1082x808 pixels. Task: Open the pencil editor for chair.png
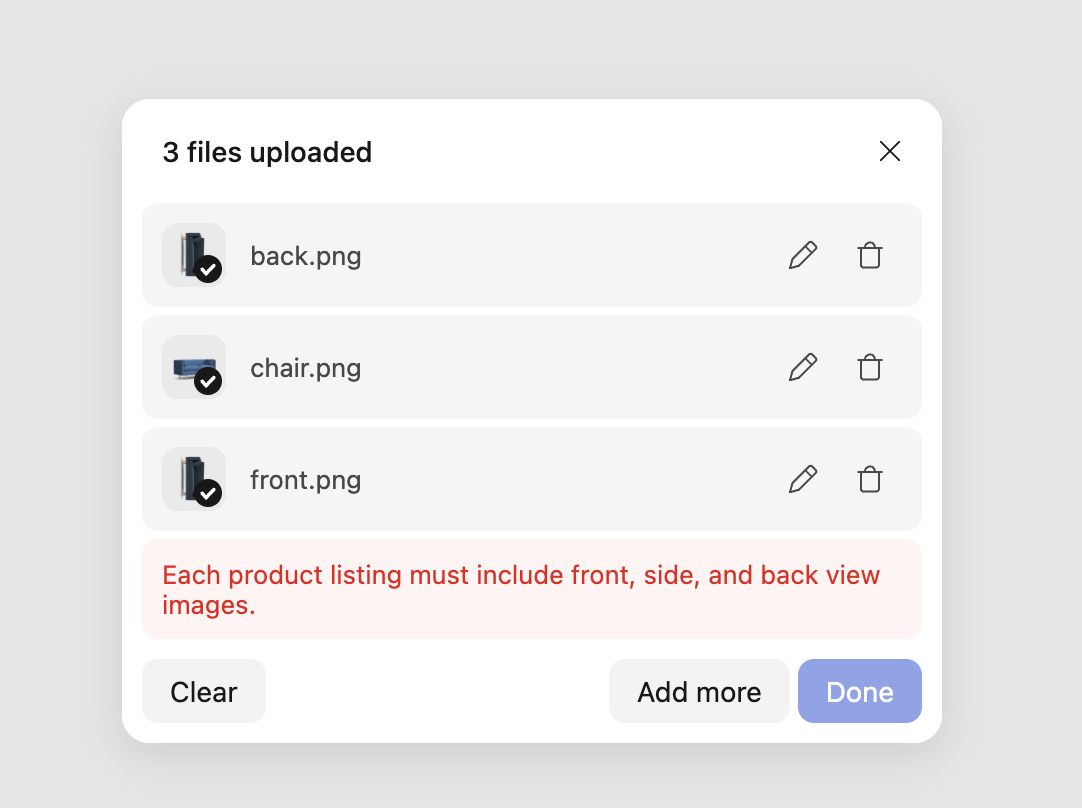click(x=803, y=367)
